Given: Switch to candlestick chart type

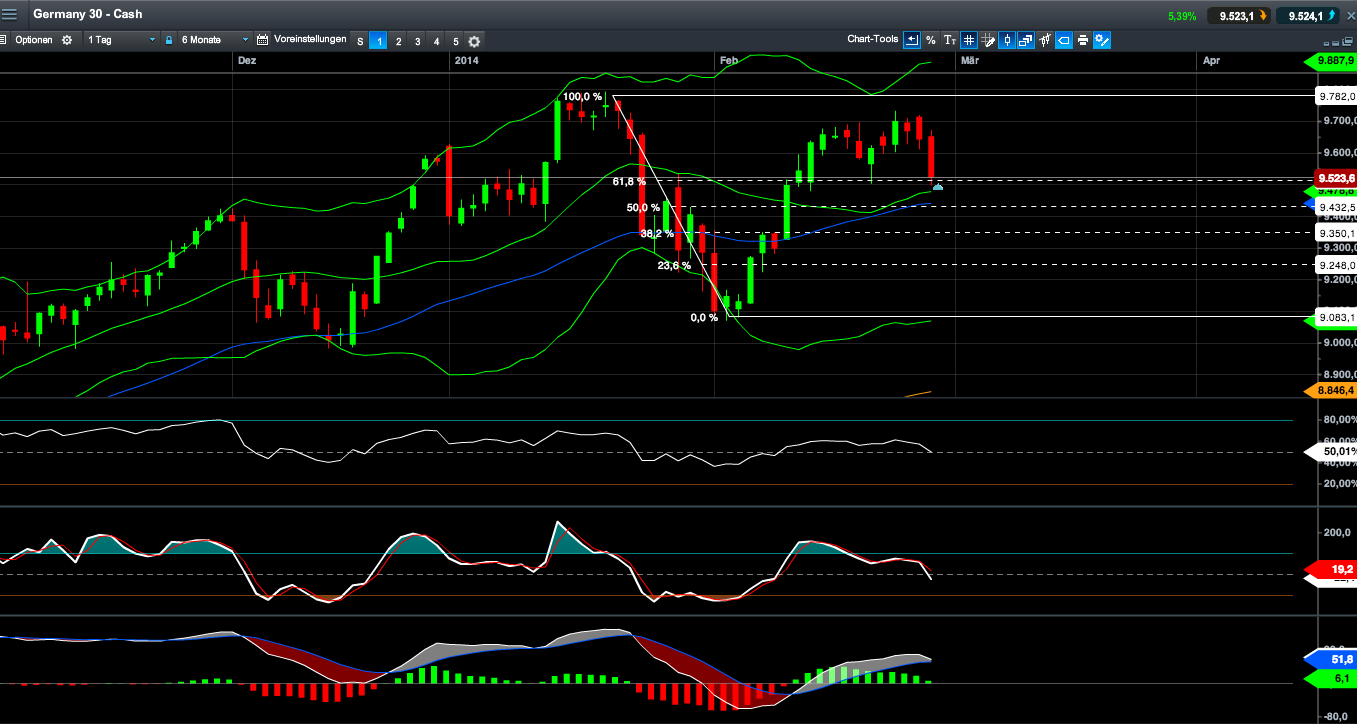Looking at the screenshot, I should tap(1007, 40).
